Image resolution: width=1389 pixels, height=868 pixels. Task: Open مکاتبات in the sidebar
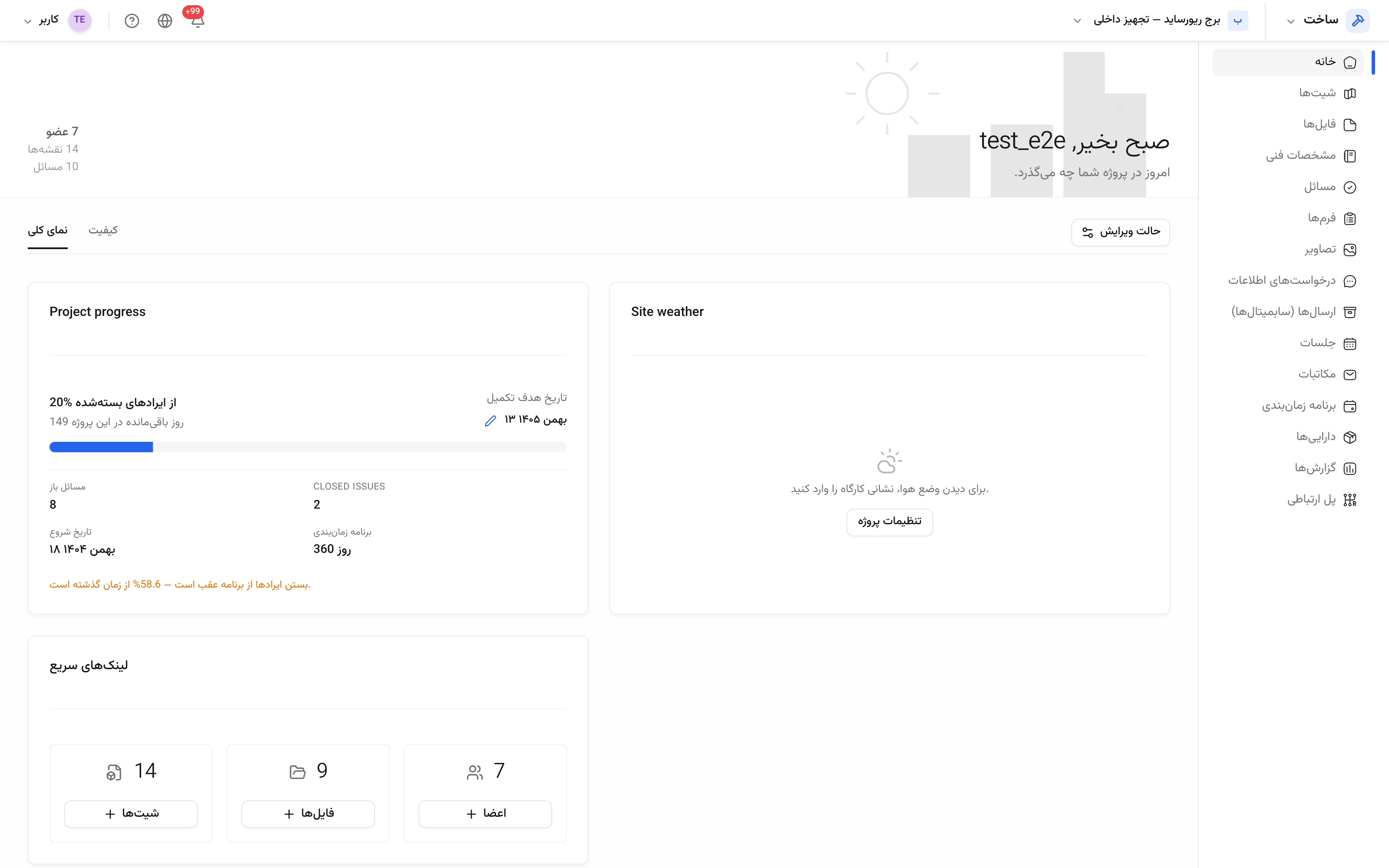pyautogui.click(x=1287, y=374)
